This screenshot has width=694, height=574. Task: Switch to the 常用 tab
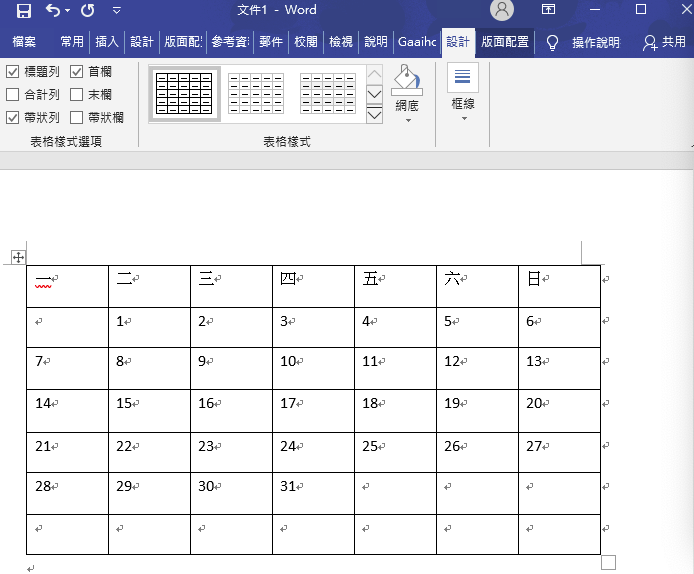coord(72,42)
